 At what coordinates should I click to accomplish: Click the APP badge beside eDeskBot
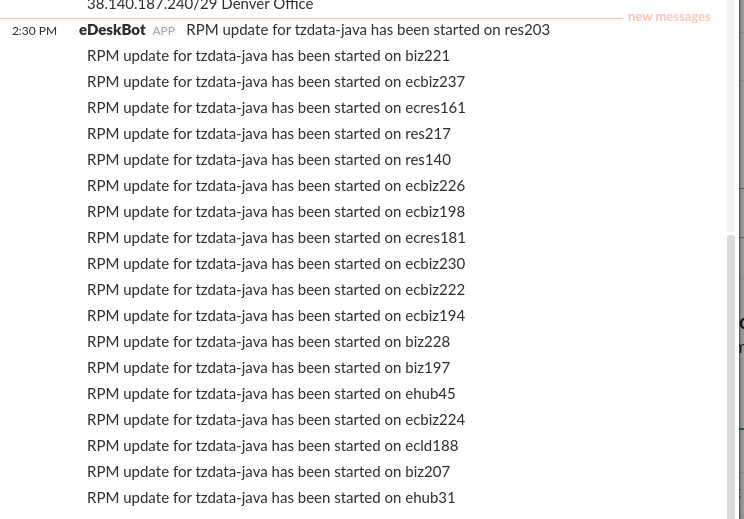(x=164, y=31)
